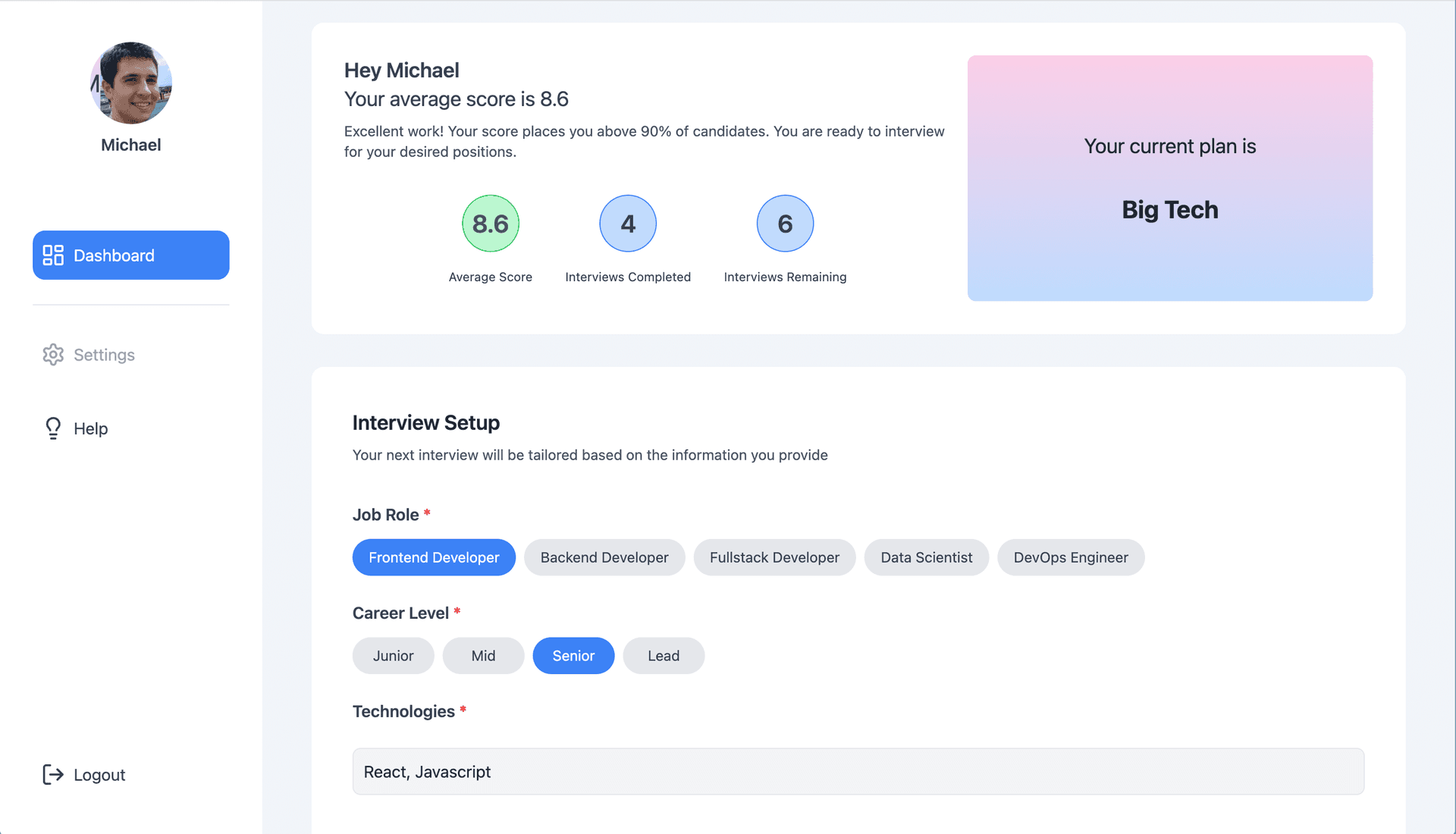Viewport: 1456px width, 834px height.
Task: Click the Dashboard icon in sidebar
Action: tap(53, 254)
